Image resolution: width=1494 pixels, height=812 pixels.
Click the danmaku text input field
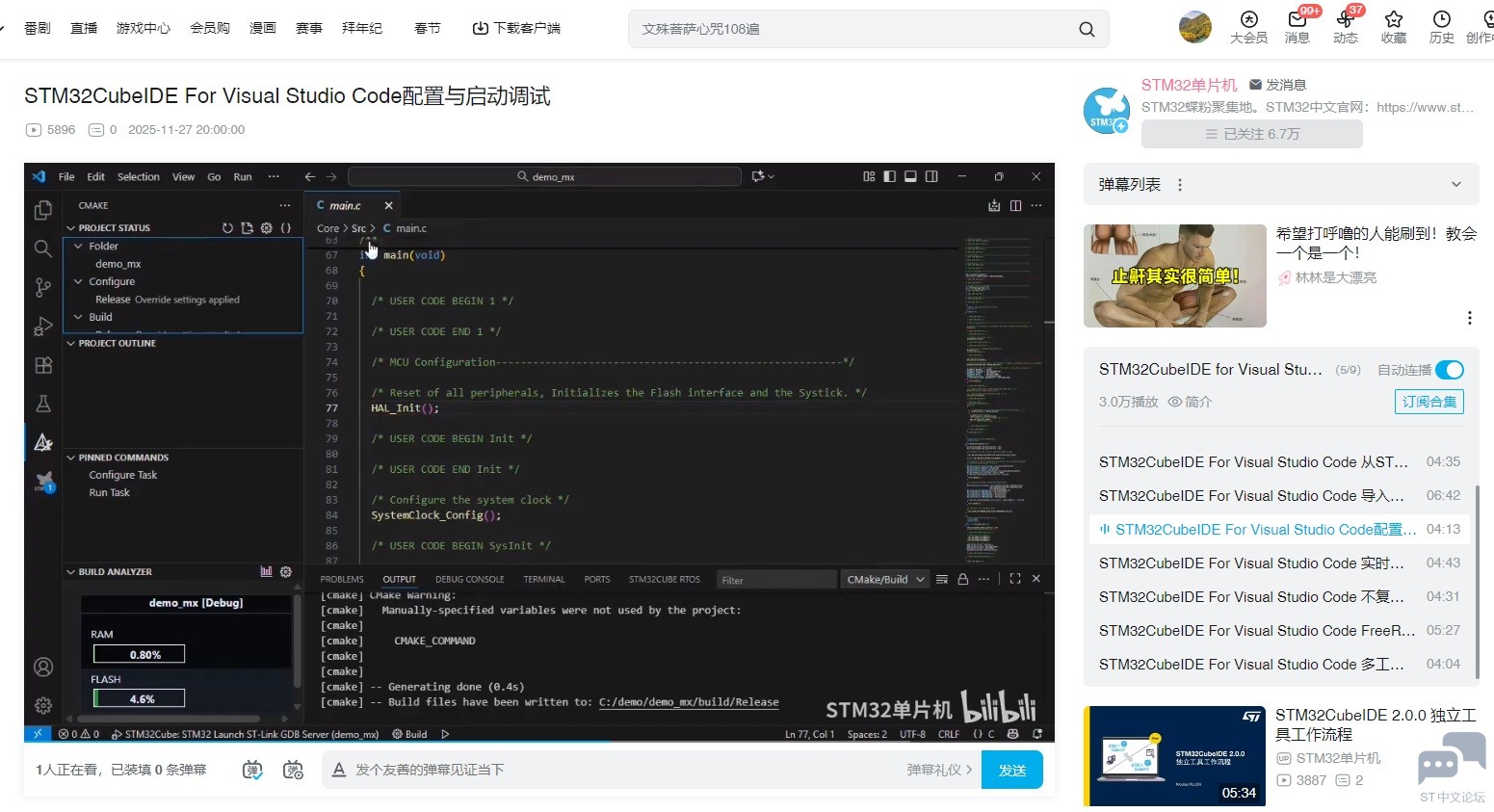tap(616, 770)
